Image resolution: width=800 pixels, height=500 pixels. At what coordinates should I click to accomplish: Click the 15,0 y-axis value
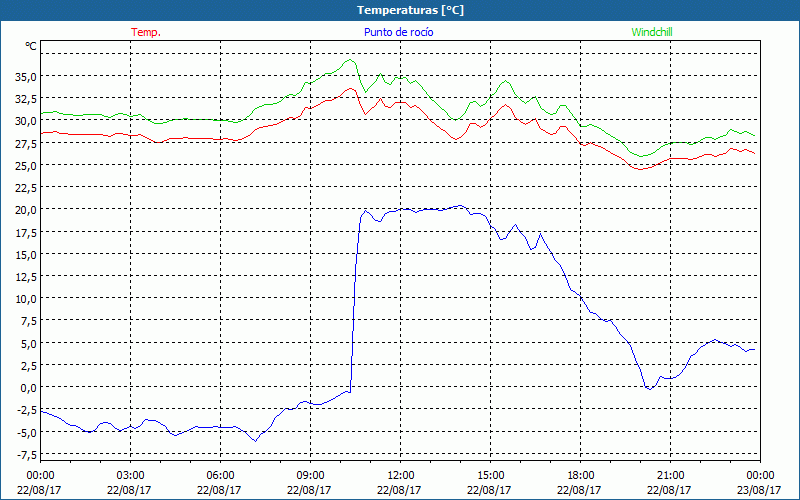coord(27,254)
